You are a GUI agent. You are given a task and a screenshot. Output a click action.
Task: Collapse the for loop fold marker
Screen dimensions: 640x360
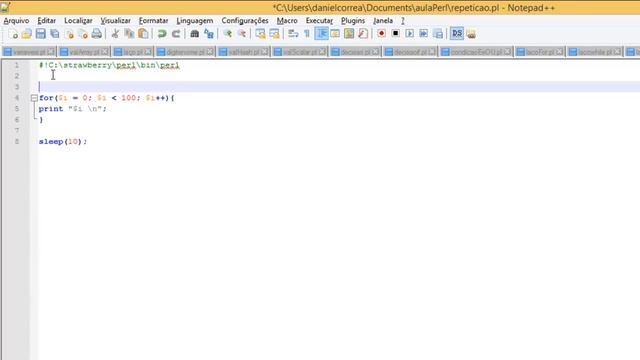[34, 98]
